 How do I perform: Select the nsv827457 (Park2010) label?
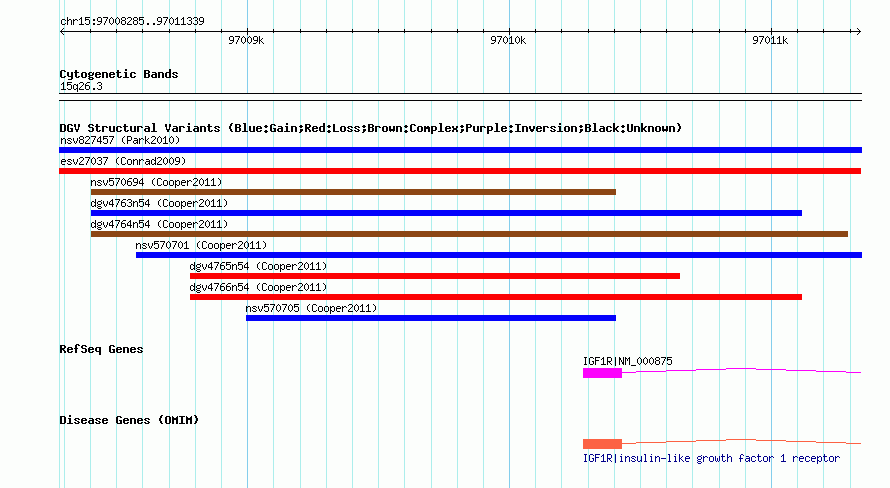coord(120,140)
